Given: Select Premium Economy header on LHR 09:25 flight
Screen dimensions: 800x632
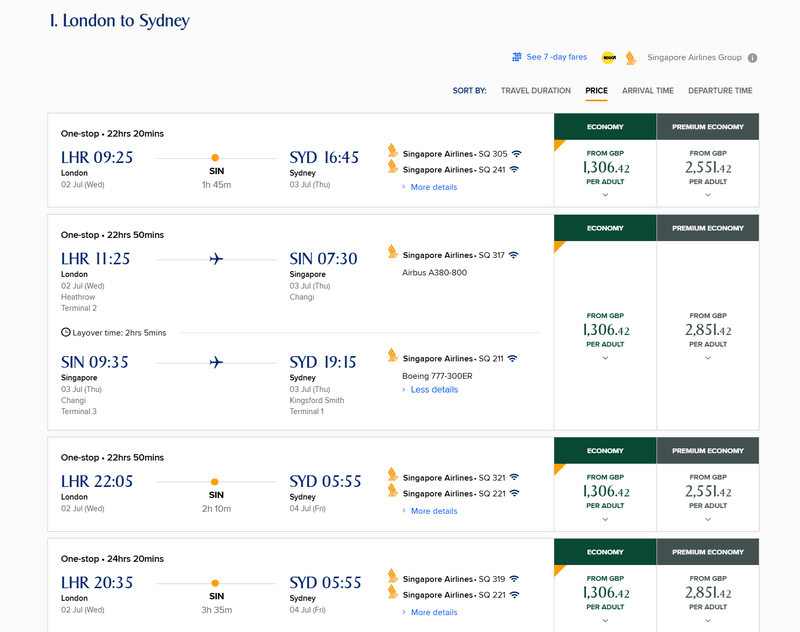Looking at the screenshot, I should (x=708, y=127).
